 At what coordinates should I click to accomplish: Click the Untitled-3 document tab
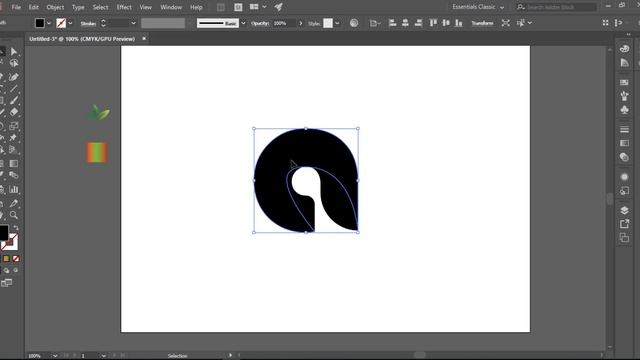pos(82,39)
